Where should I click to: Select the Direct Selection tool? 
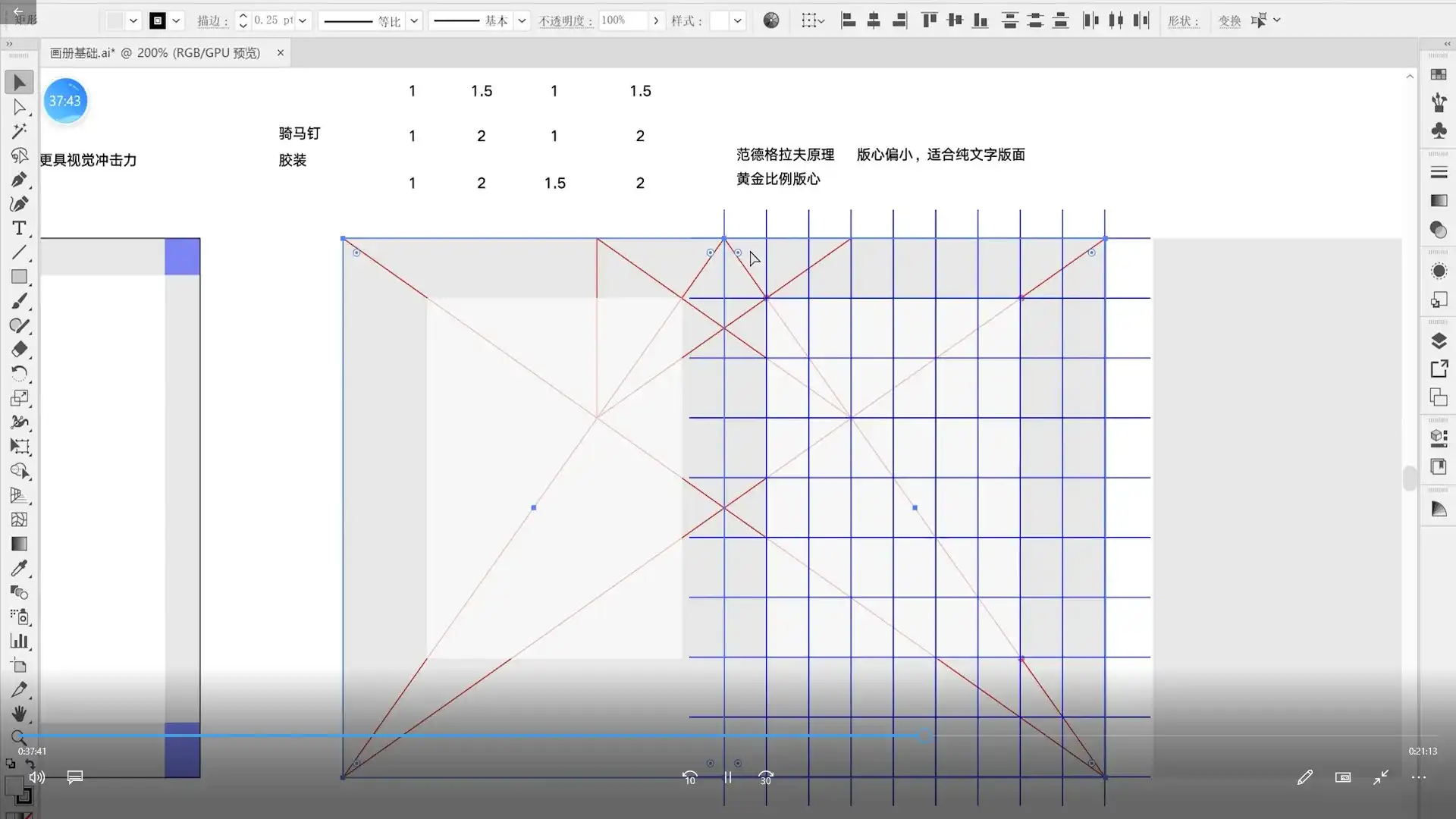tap(19, 107)
